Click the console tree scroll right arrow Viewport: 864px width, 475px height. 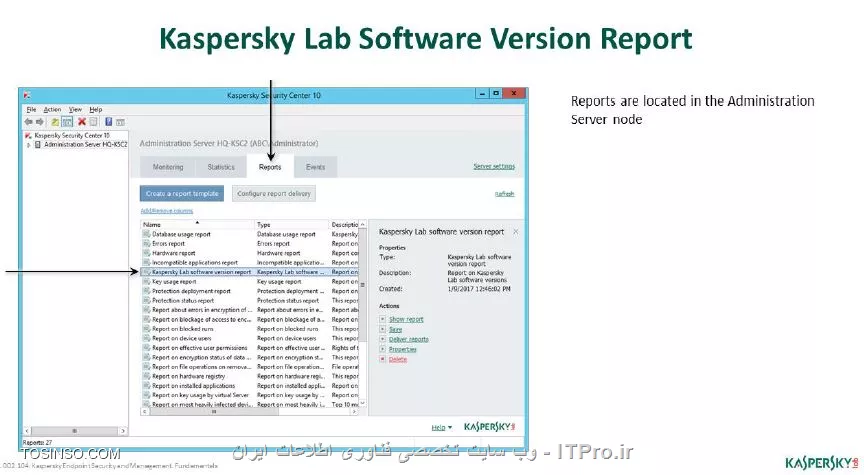pyautogui.click(x=123, y=431)
